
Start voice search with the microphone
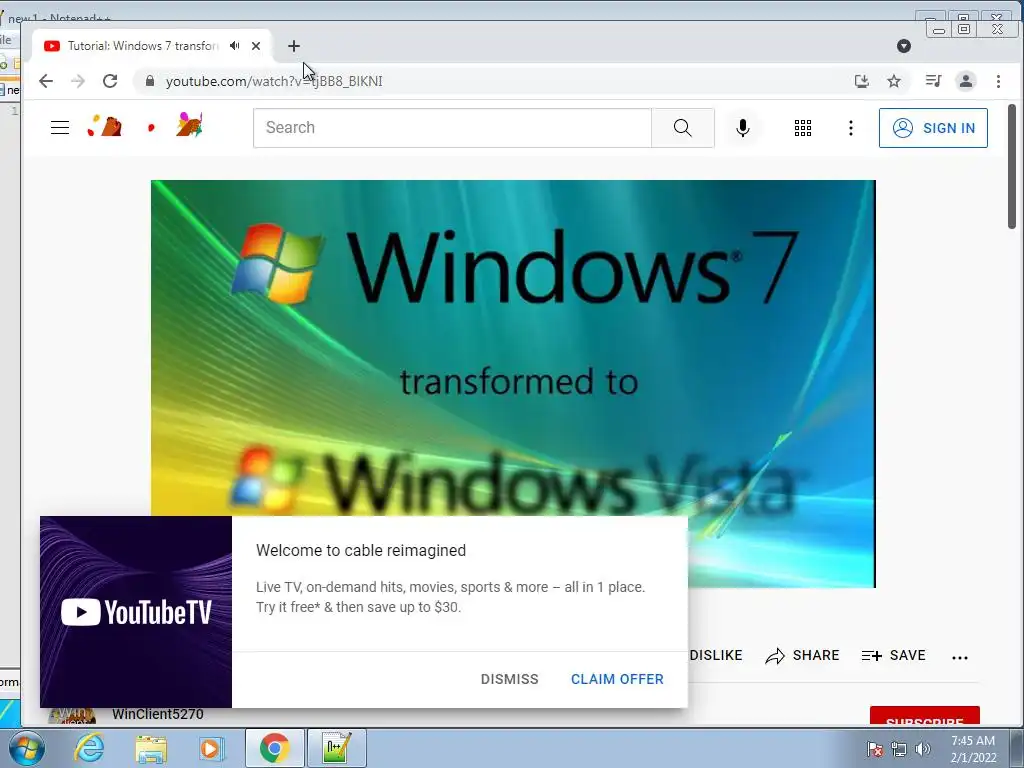tap(743, 127)
